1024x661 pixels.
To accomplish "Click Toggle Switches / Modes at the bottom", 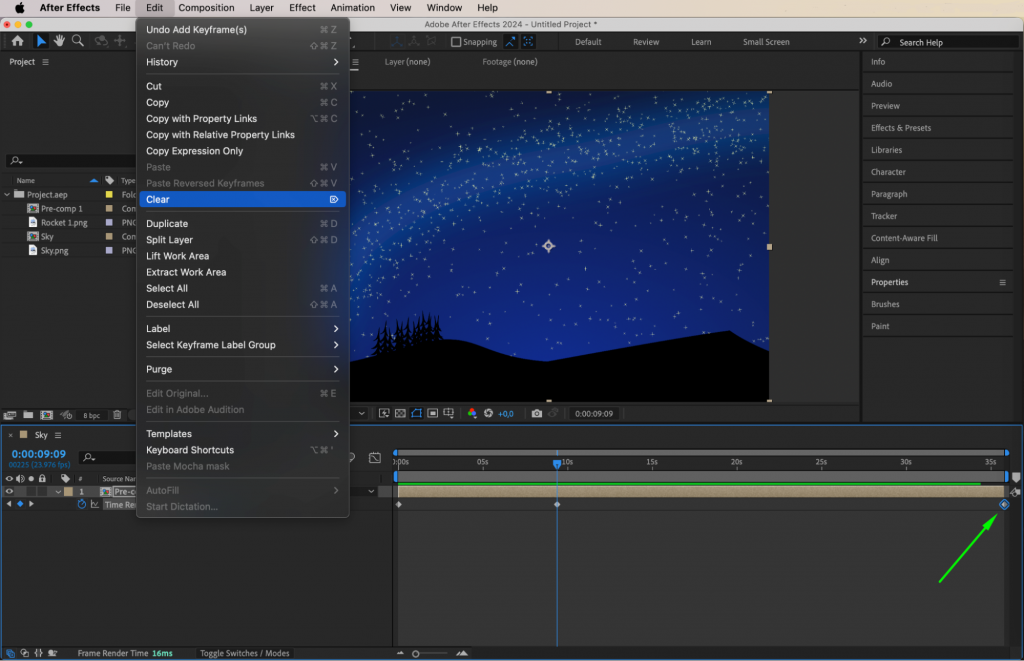I will tap(244, 653).
